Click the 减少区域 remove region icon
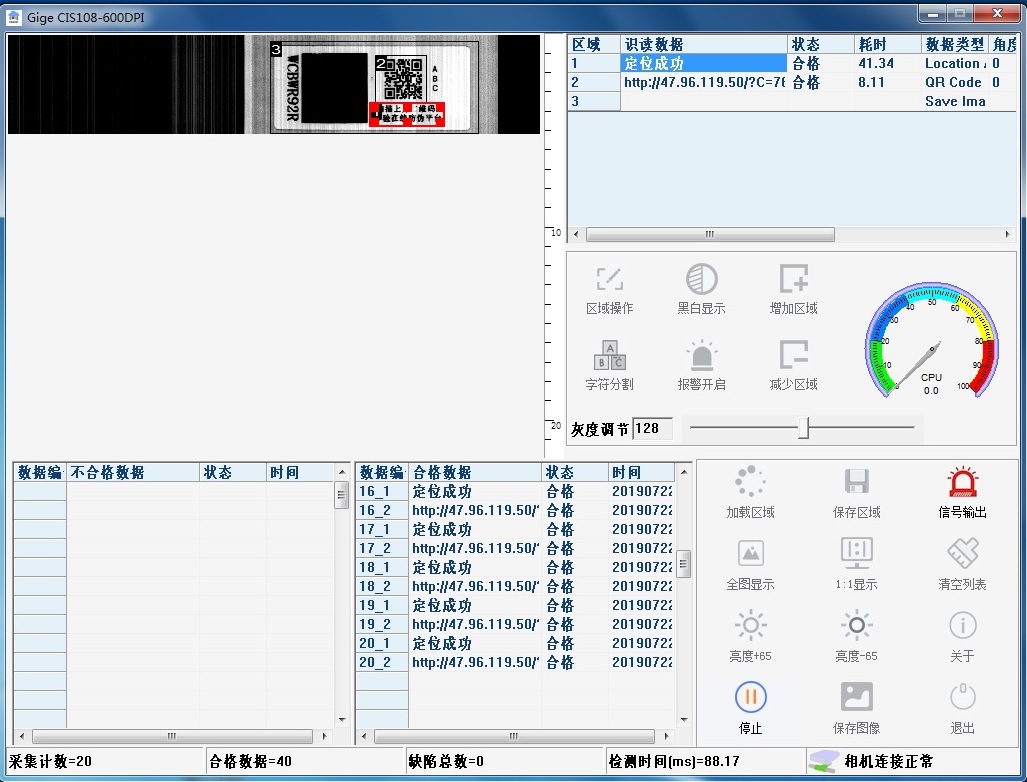 point(793,357)
